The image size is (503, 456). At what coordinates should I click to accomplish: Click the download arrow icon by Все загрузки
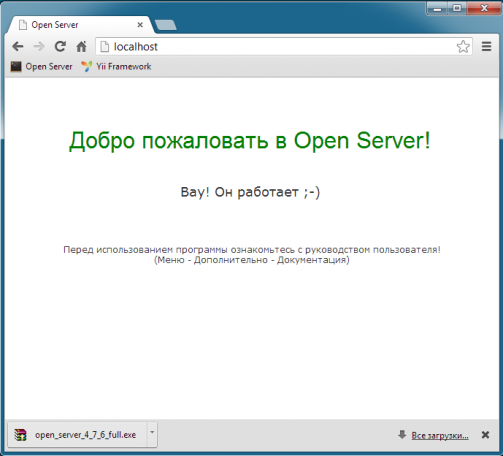402,435
